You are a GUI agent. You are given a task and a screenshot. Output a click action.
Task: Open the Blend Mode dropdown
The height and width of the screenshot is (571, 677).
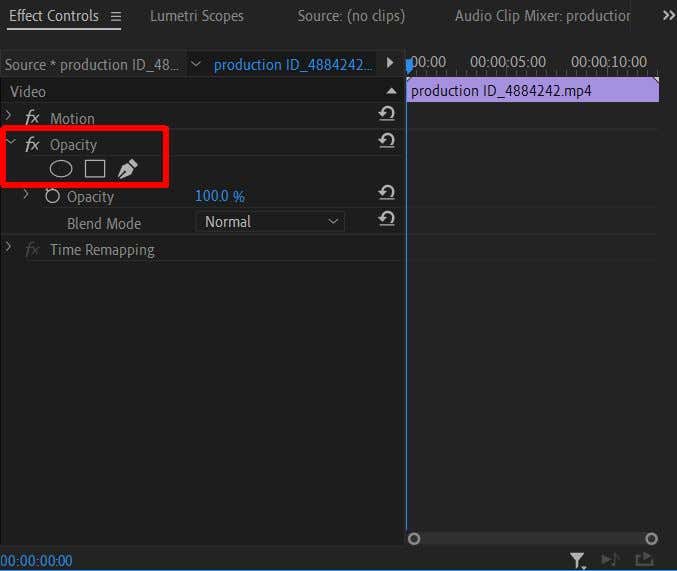coord(270,222)
